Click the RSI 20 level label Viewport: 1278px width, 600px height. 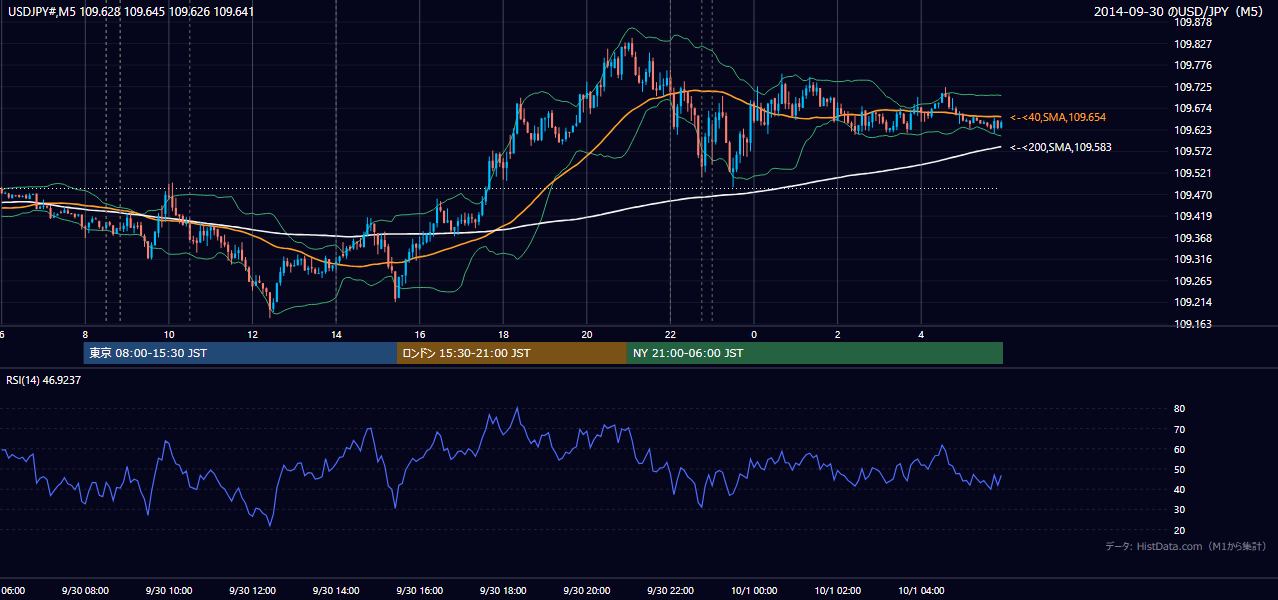(x=1179, y=530)
